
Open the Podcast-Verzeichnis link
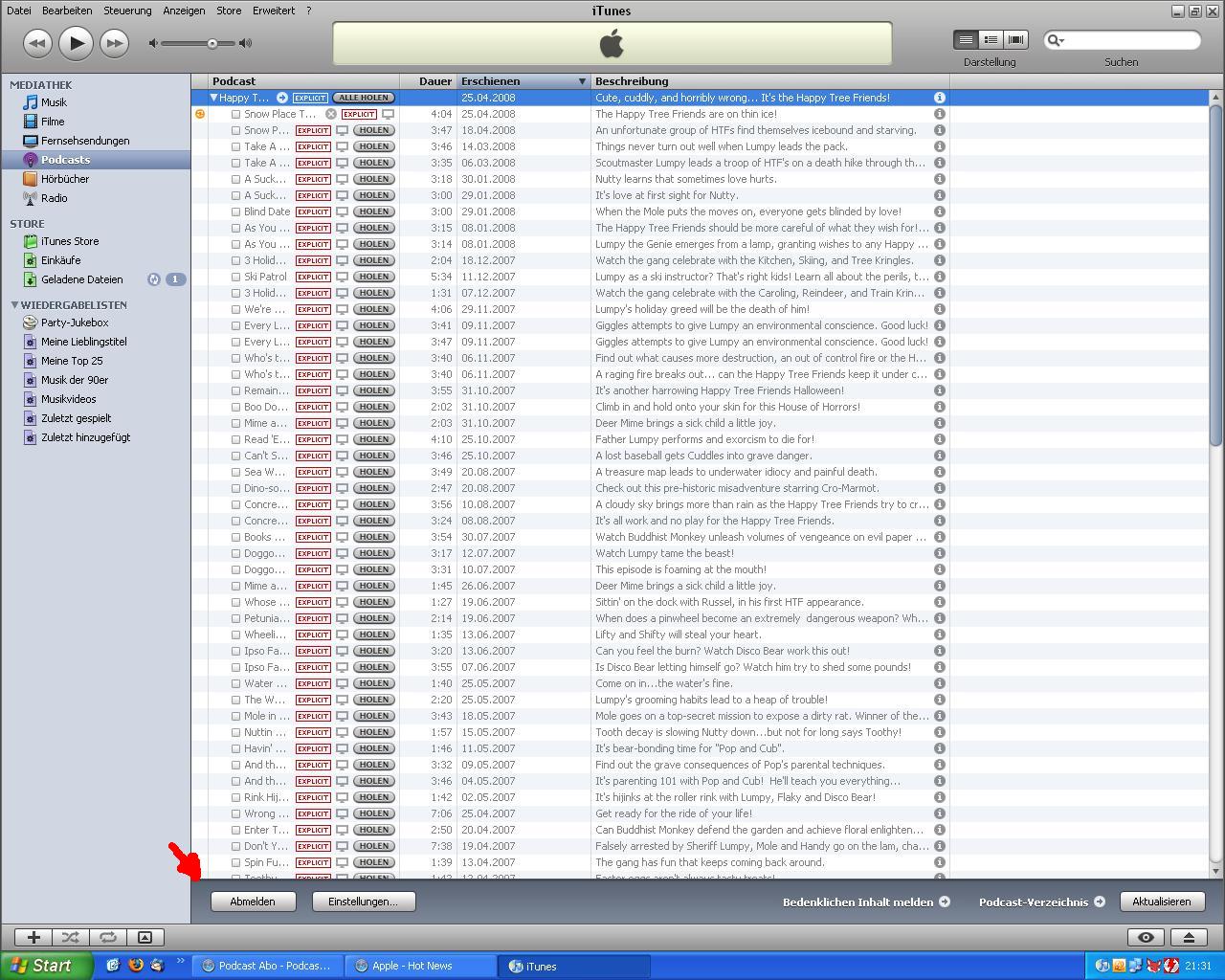pyautogui.click(x=1041, y=902)
